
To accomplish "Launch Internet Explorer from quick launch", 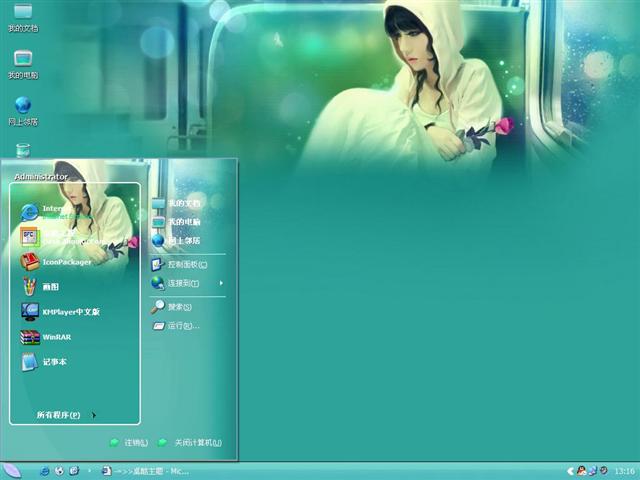I will (x=44, y=471).
